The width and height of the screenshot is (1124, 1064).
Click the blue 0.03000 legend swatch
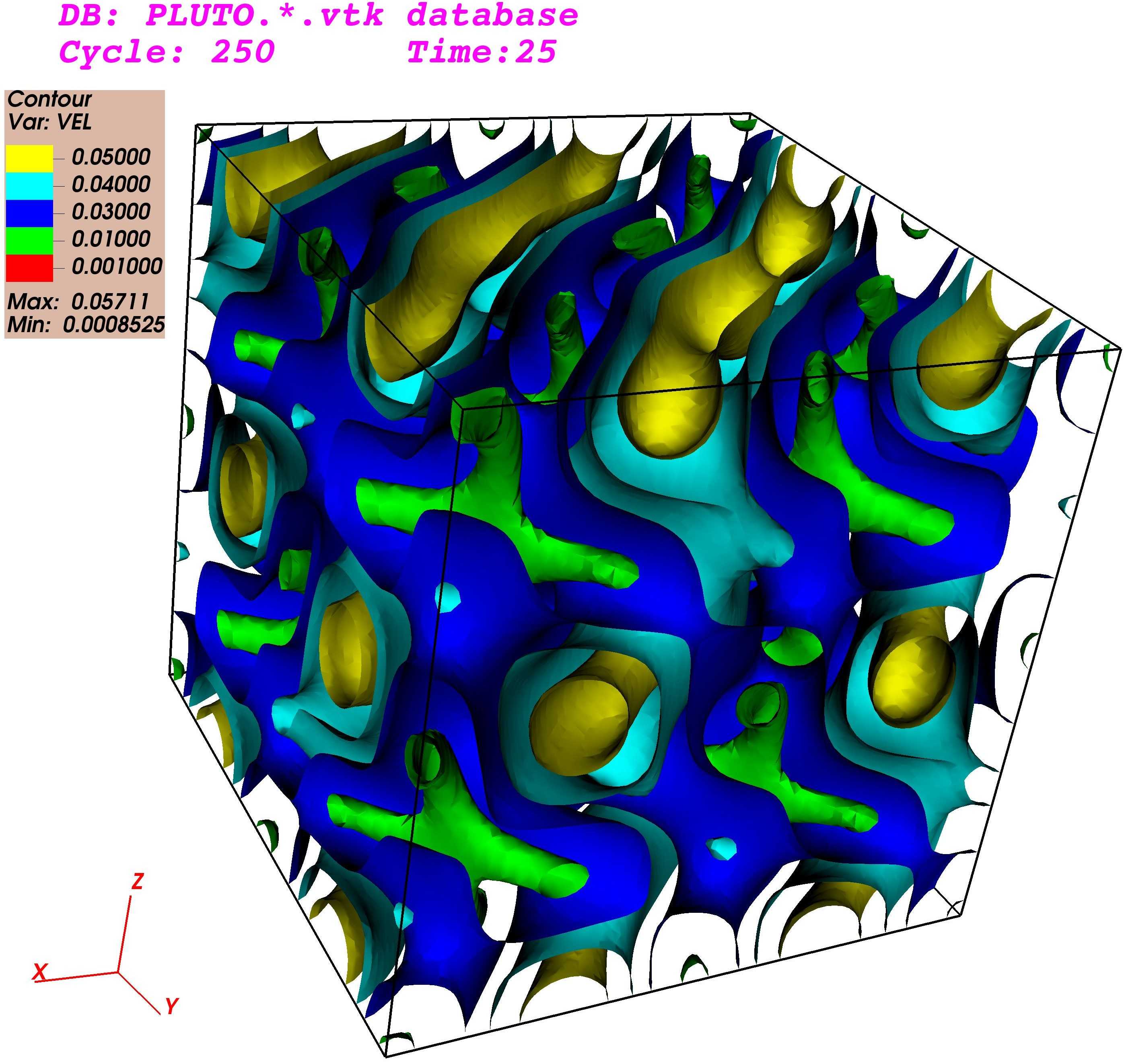29,214
